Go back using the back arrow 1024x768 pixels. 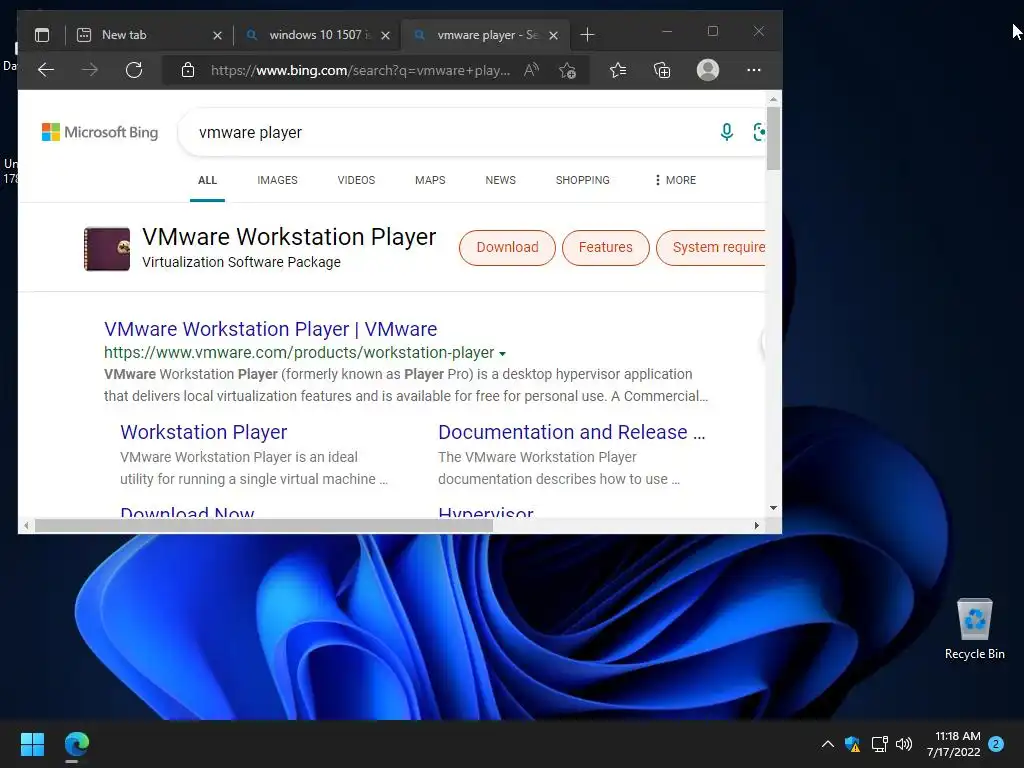point(46,70)
